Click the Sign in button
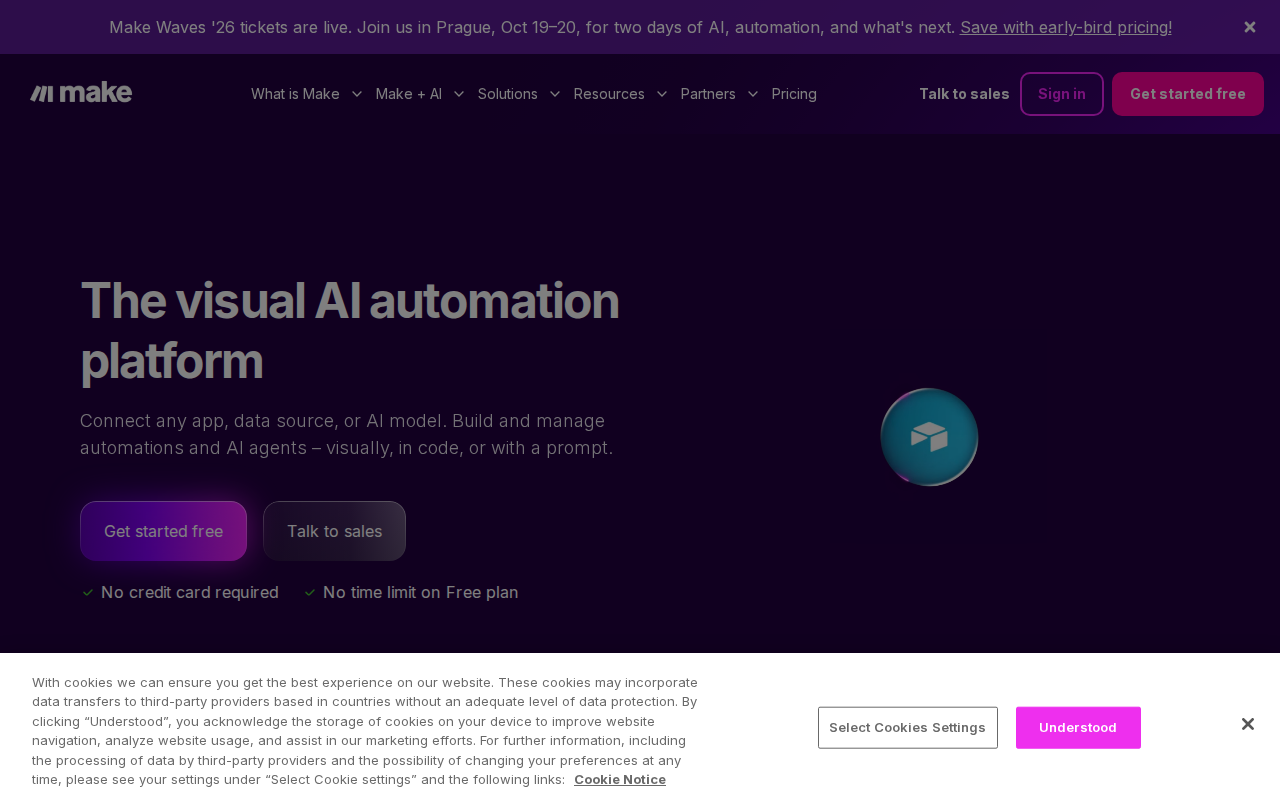The height and width of the screenshot is (800, 1280). coord(1062,94)
